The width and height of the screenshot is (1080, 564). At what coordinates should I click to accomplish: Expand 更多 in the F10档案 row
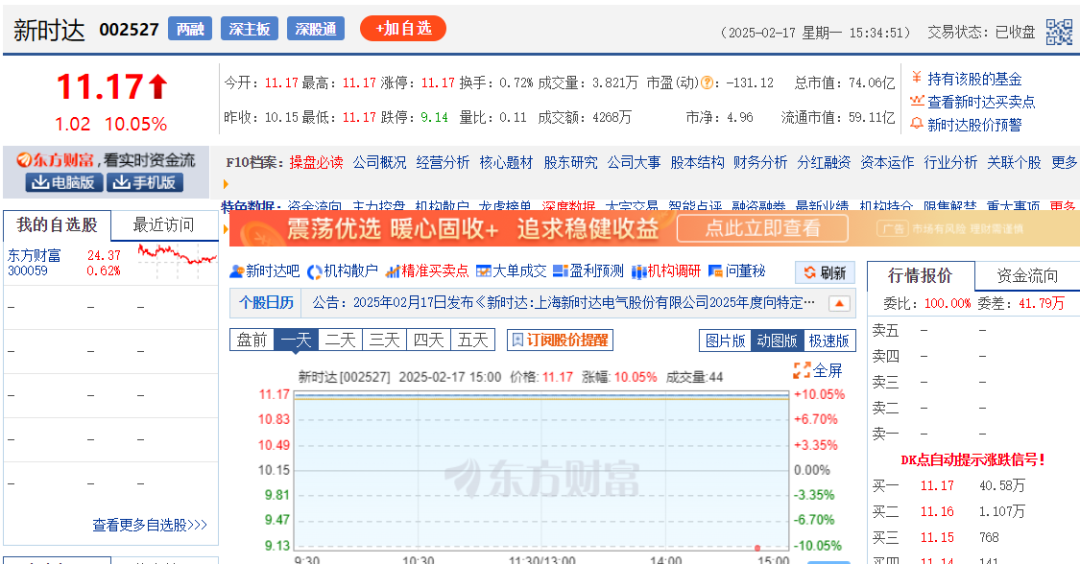1064,162
